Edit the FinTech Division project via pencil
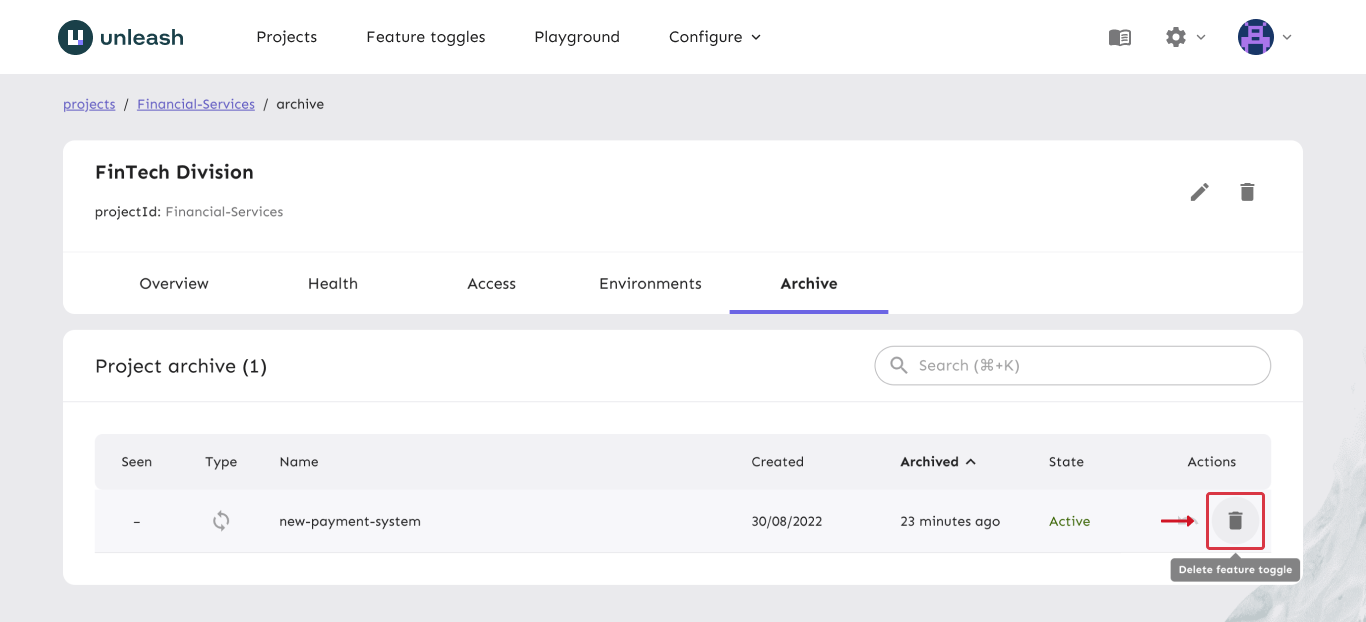1366x622 pixels. coord(1200,192)
